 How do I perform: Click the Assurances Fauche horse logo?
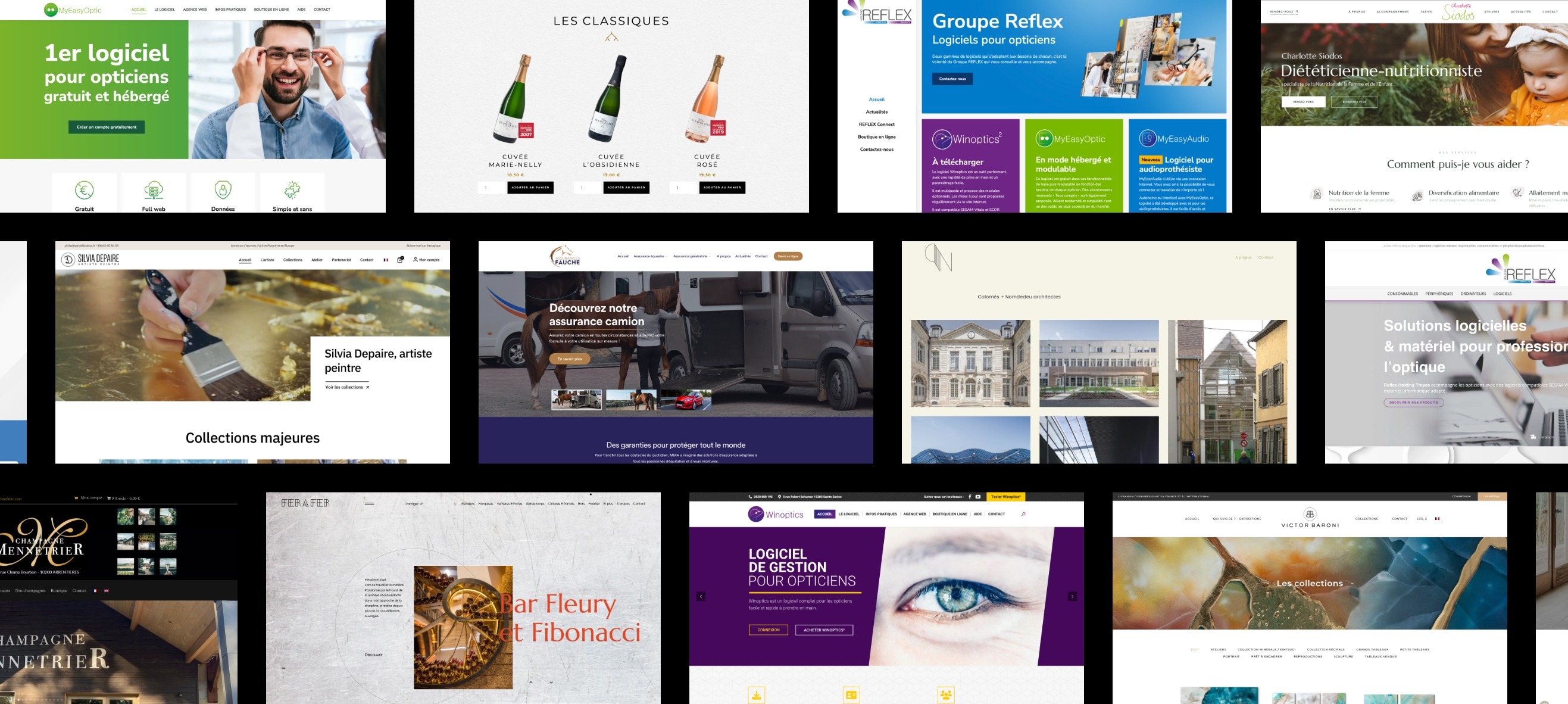coord(566,256)
